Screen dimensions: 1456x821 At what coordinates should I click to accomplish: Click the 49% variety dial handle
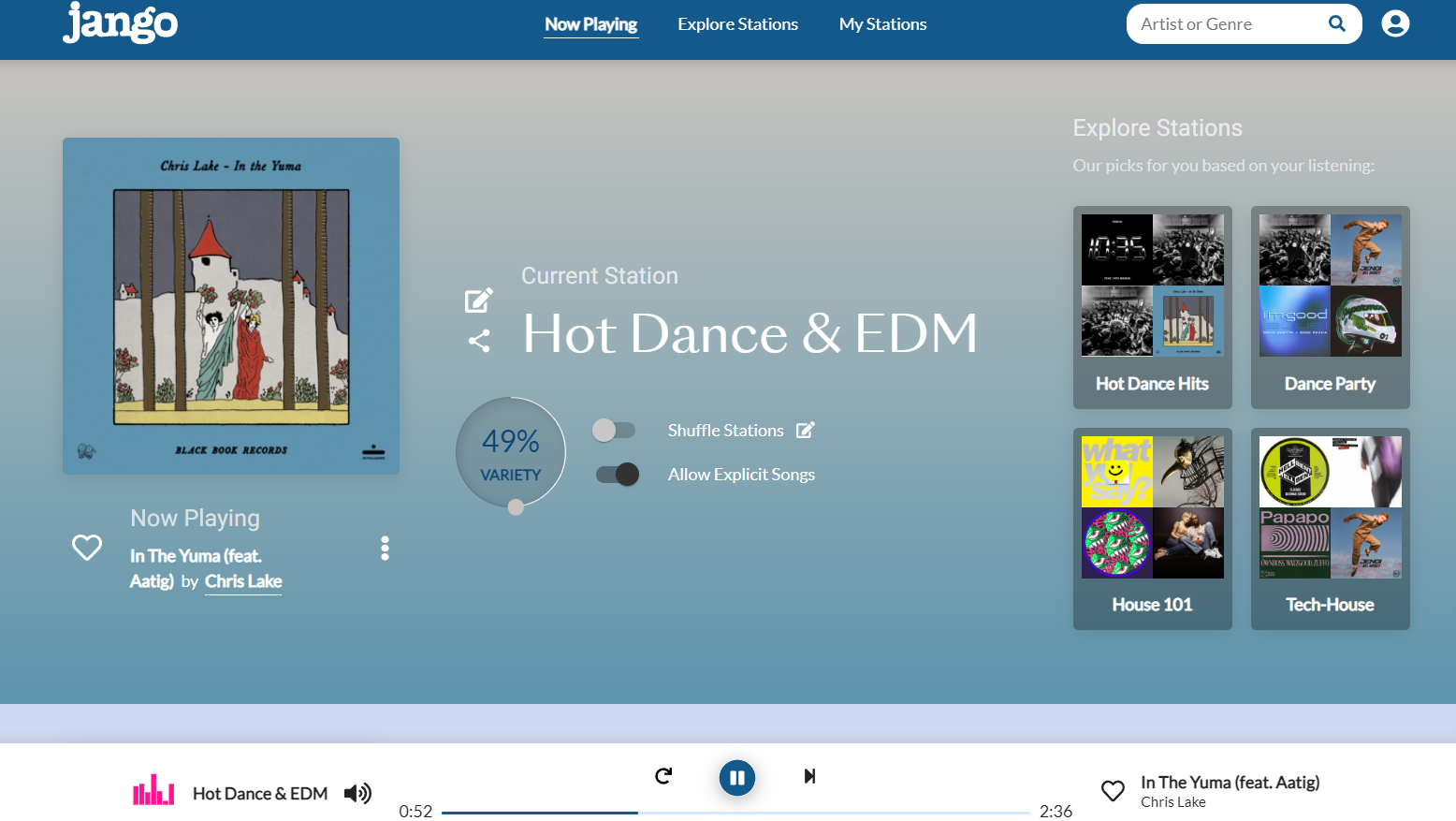516,507
